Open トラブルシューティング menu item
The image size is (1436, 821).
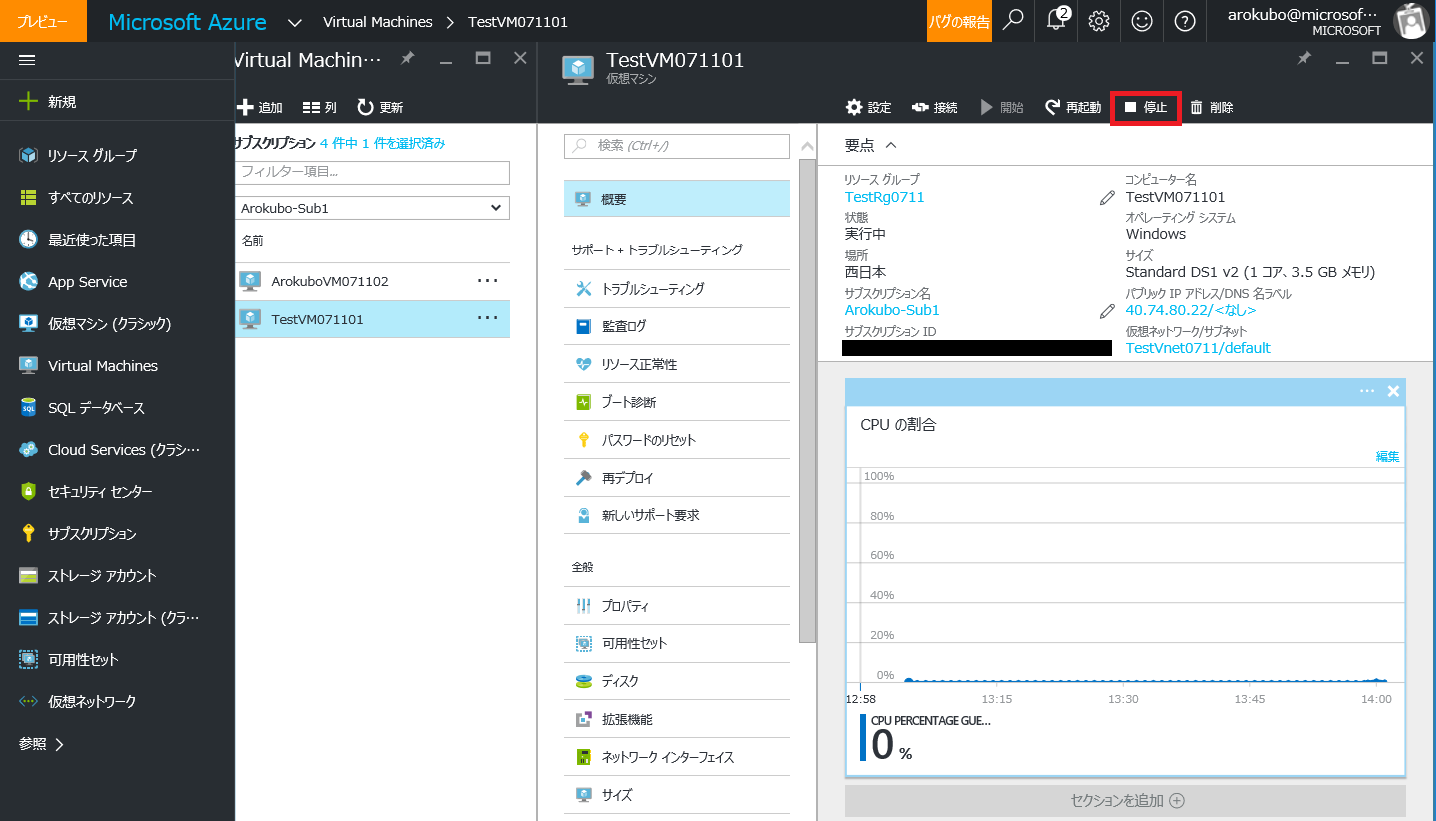(x=677, y=288)
